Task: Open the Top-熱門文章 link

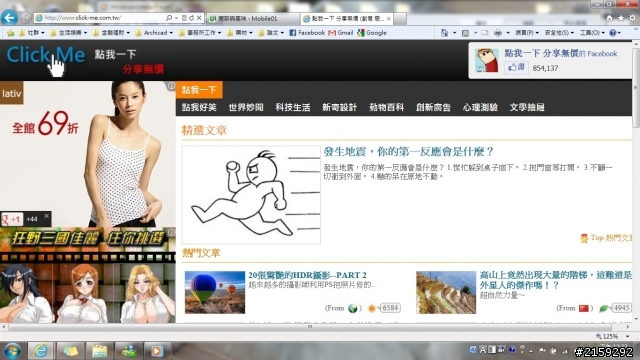Action: point(606,238)
